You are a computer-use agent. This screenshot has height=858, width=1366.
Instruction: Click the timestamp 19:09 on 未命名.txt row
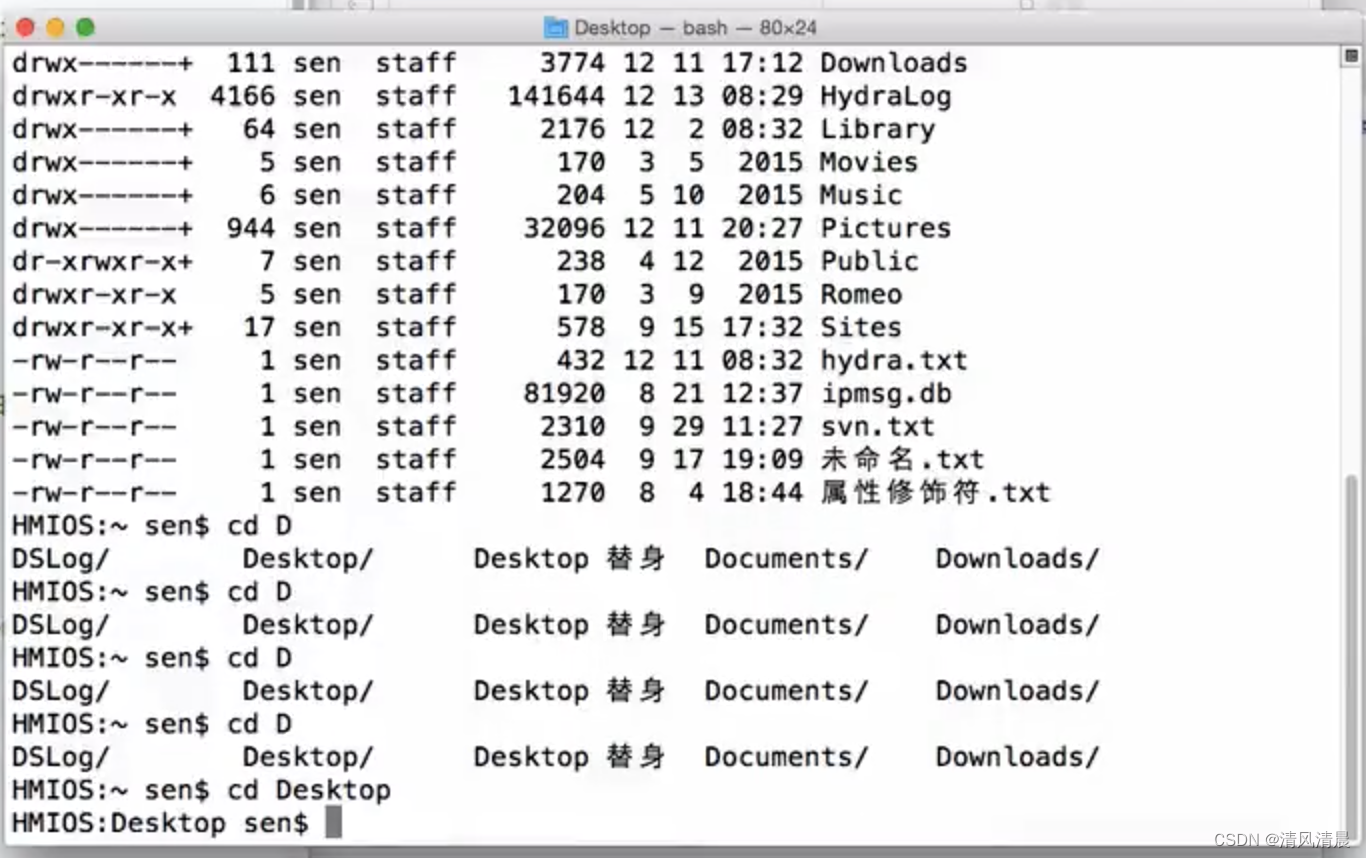(762, 459)
